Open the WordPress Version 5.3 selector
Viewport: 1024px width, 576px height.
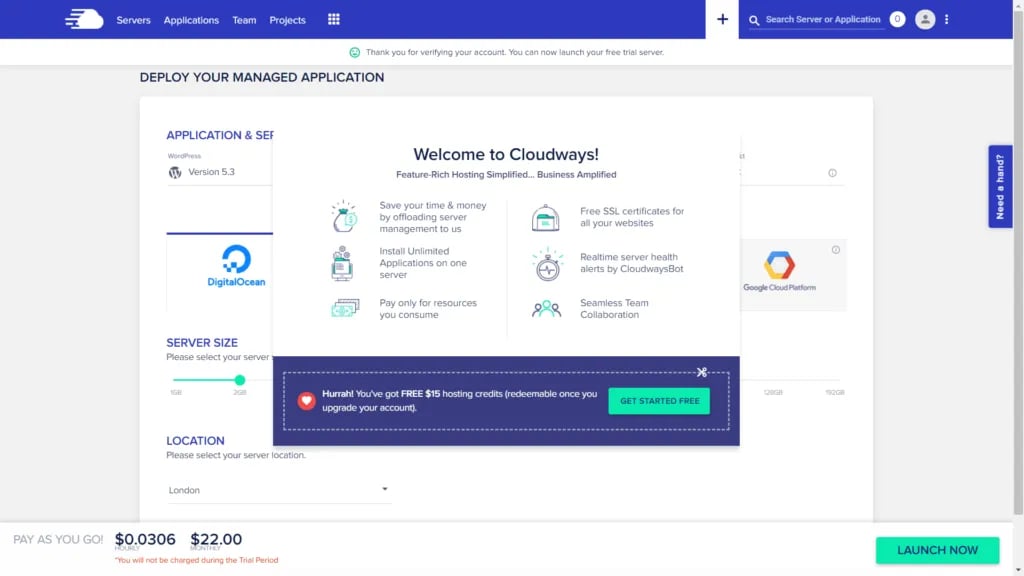coord(219,172)
